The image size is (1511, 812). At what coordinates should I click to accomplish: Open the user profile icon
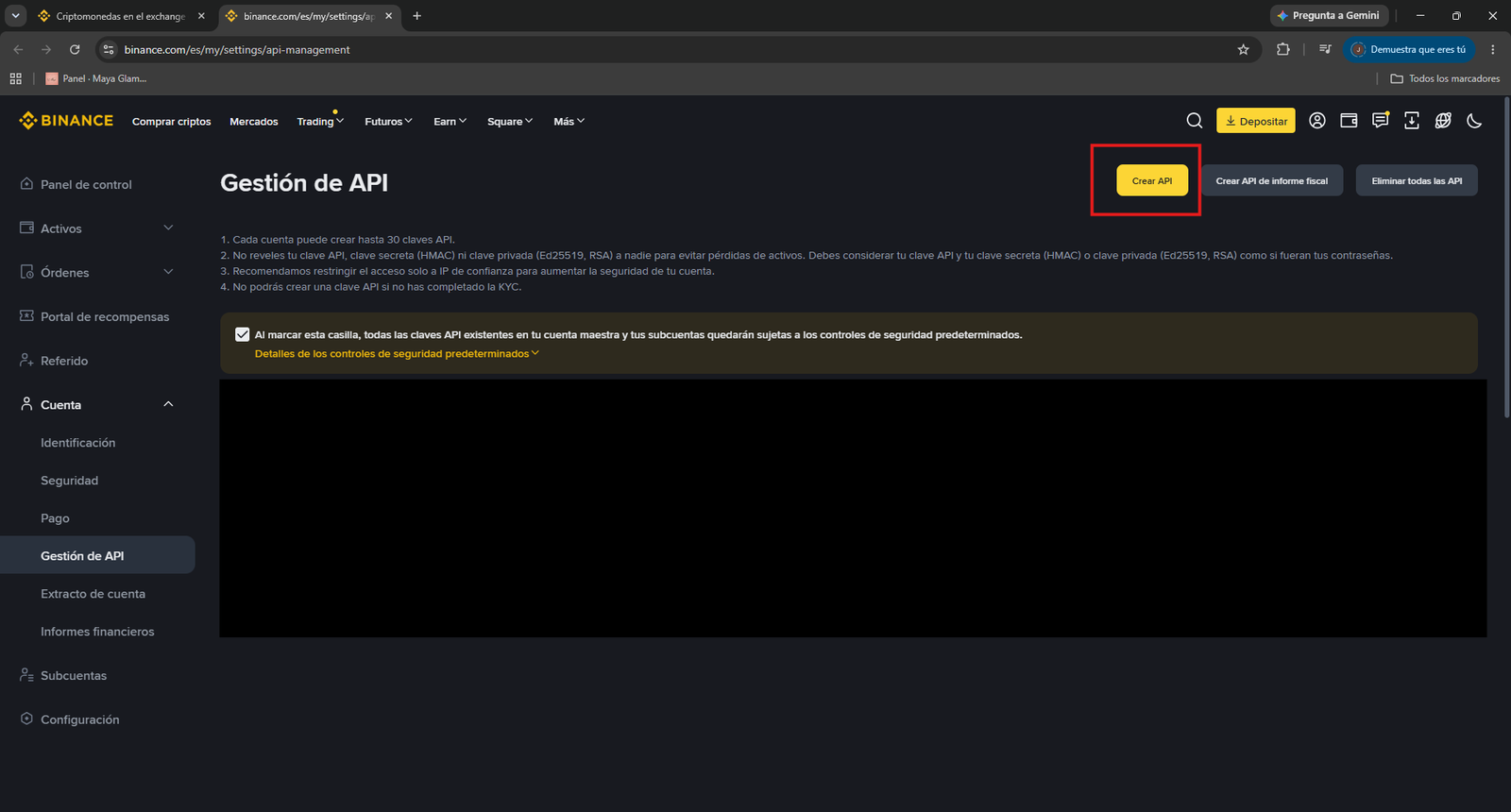tap(1317, 121)
